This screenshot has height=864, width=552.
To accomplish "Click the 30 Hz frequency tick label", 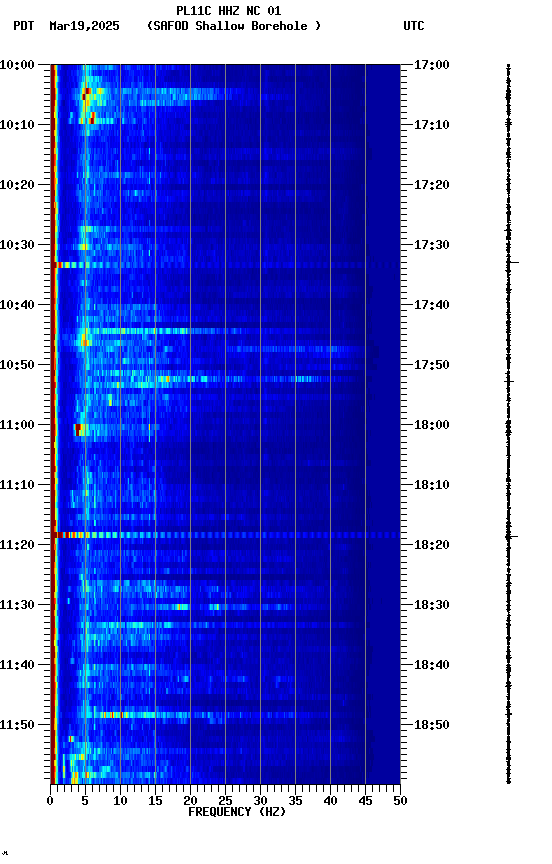I will click(x=260, y=801).
